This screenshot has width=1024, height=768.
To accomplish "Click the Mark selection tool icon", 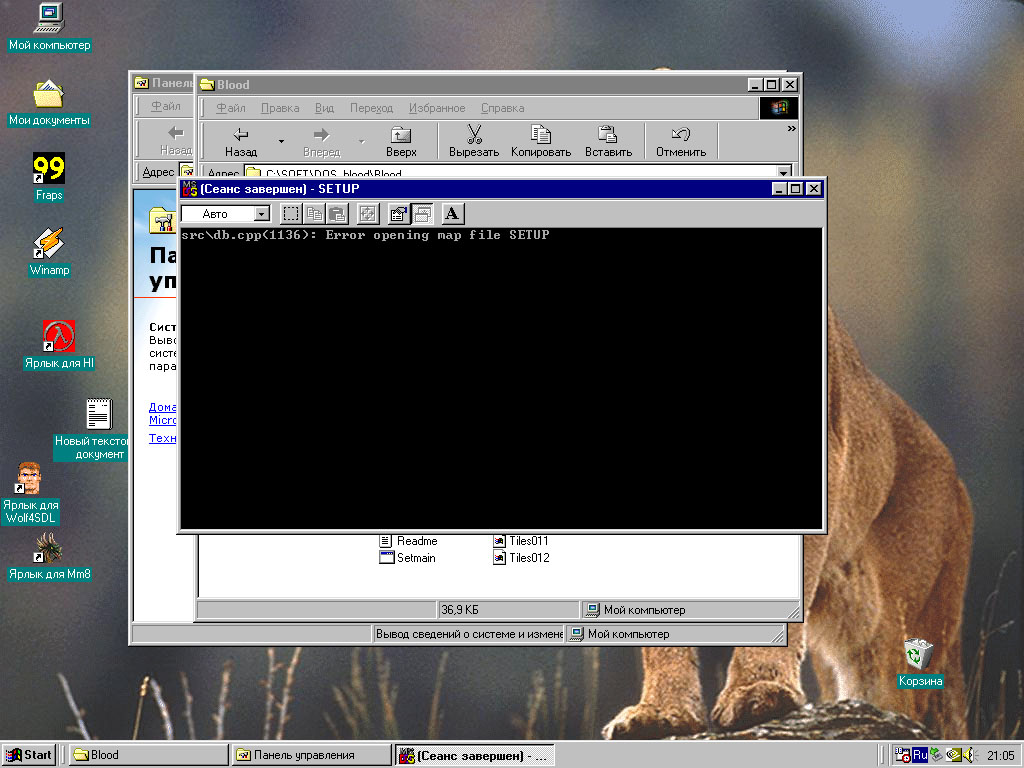I will (x=291, y=213).
